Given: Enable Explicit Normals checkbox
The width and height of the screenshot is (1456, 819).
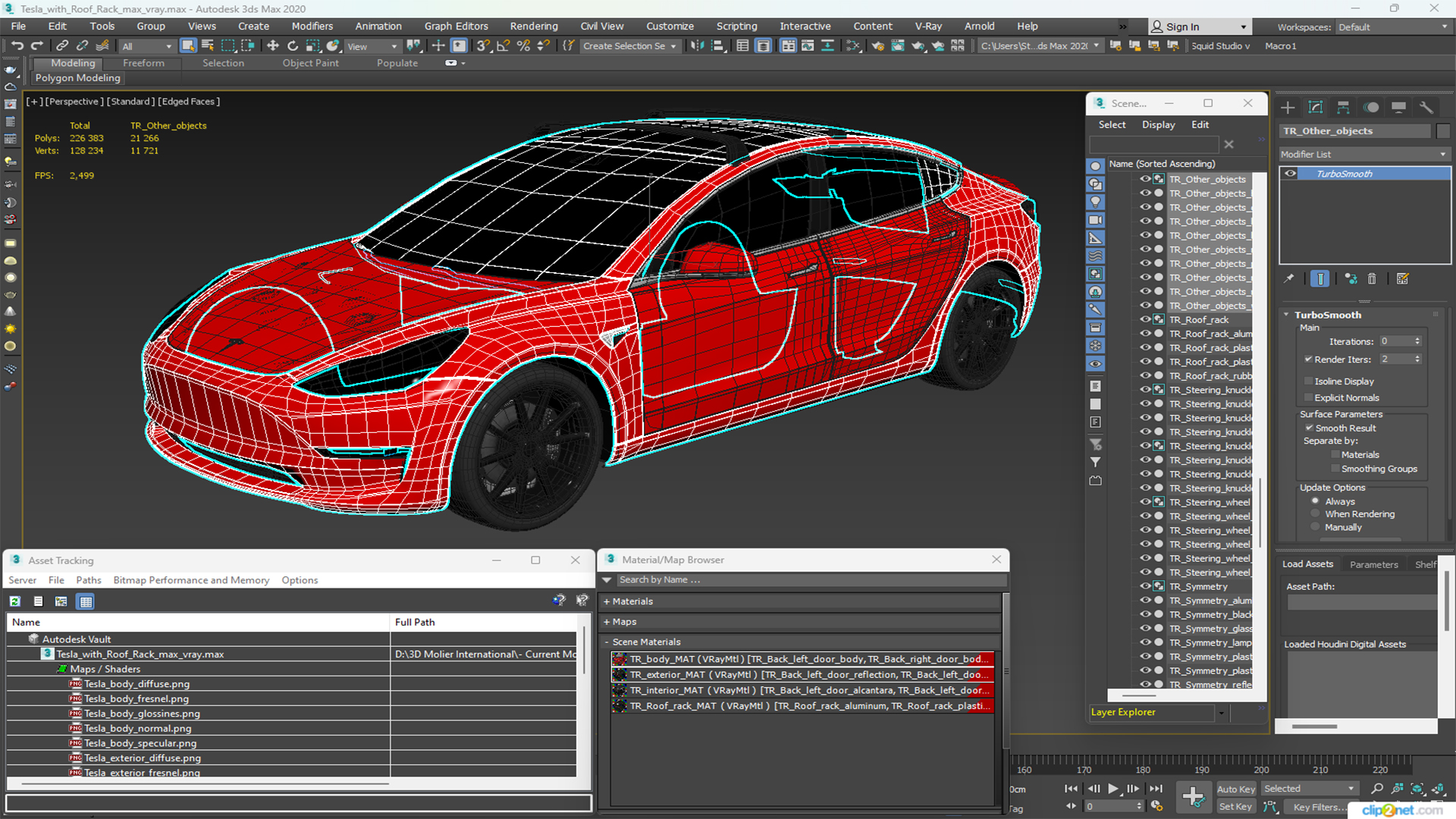Looking at the screenshot, I should (1308, 398).
